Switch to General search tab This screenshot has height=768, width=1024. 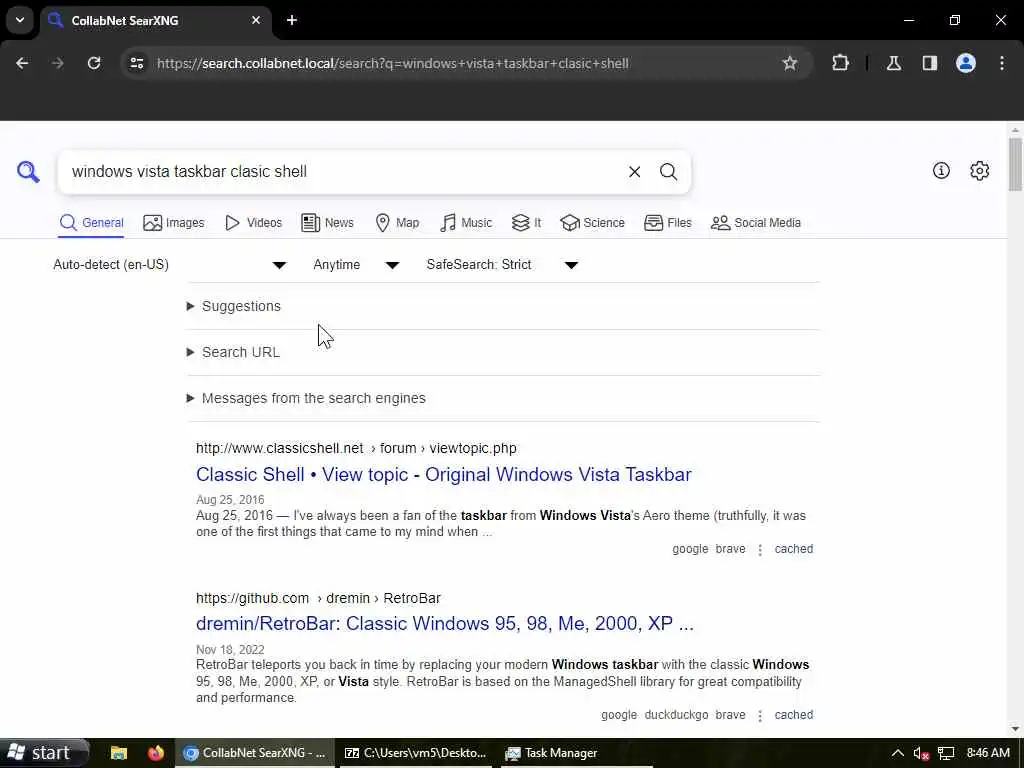click(x=91, y=223)
